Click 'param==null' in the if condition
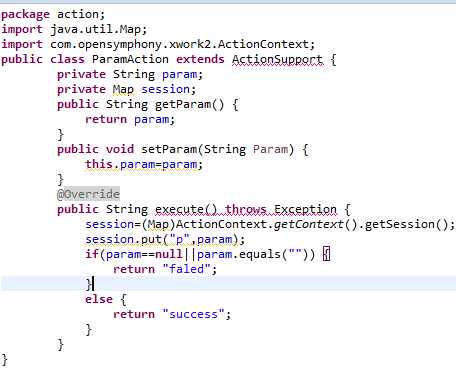The width and height of the screenshot is (456, 370). click(144, 254)
